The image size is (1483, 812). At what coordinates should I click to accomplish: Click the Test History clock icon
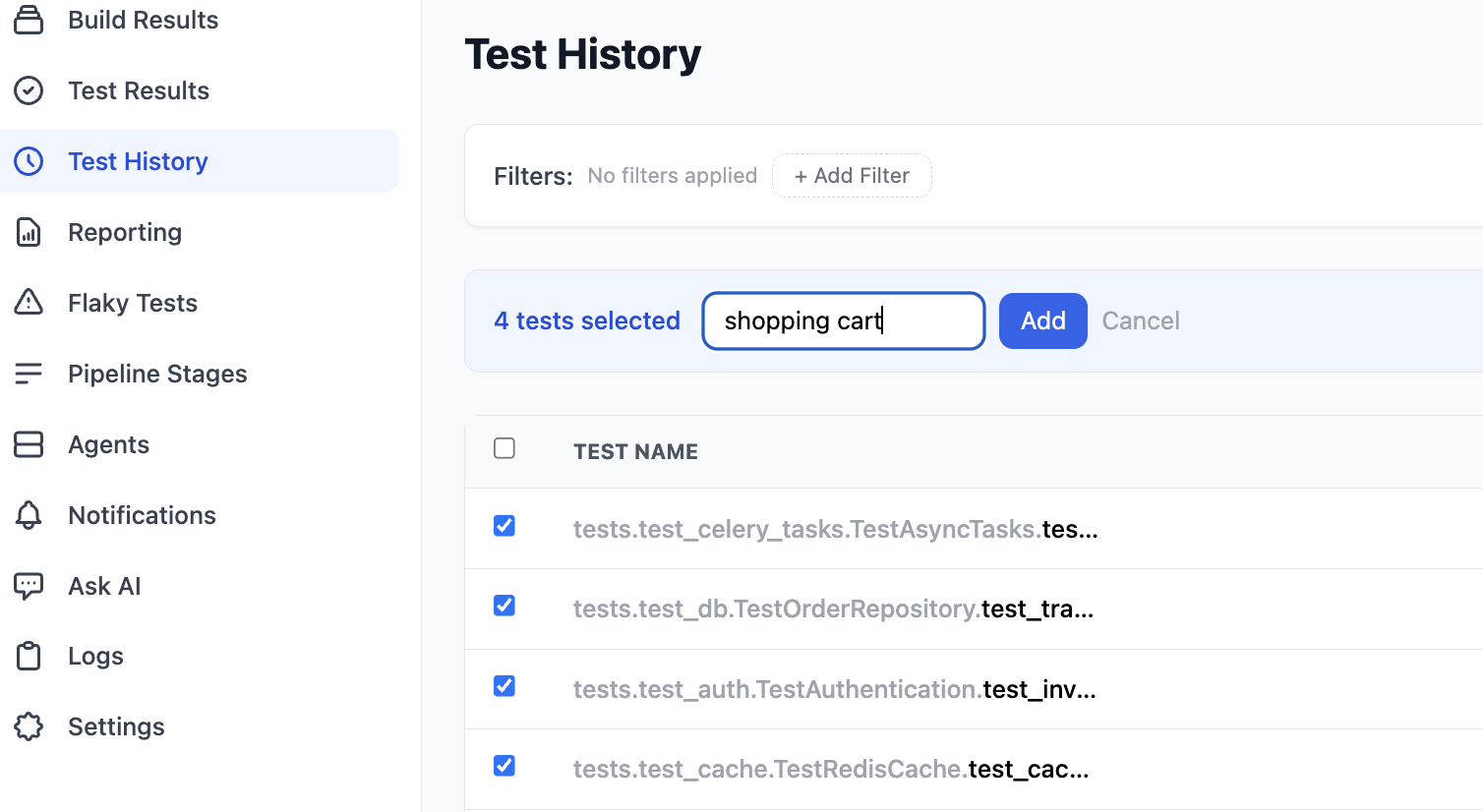tap(29, 161)
